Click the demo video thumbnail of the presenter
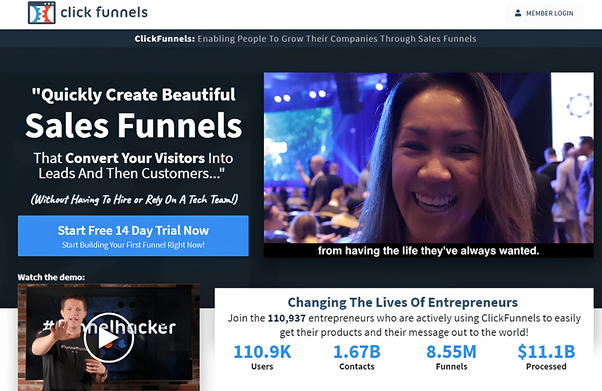 pyautogui.click(x=109, y=338)
